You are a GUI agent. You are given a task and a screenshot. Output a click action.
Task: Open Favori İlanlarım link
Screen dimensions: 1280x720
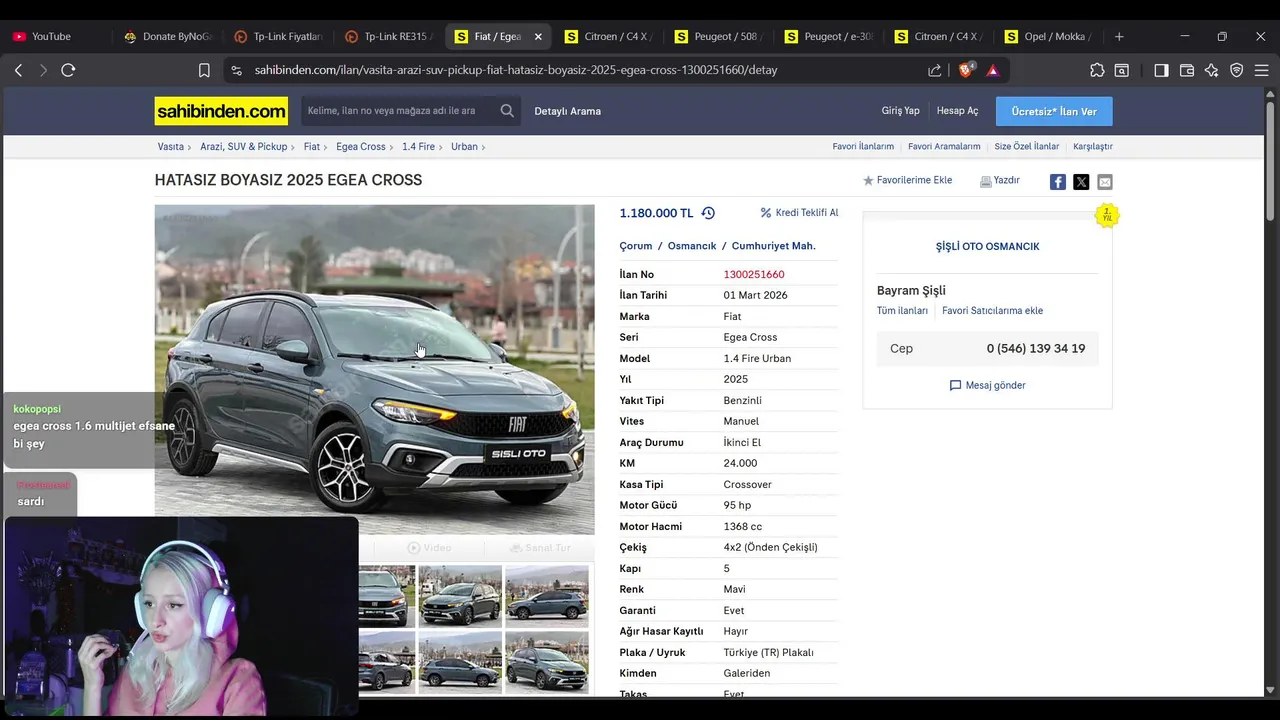coord(863,146)
